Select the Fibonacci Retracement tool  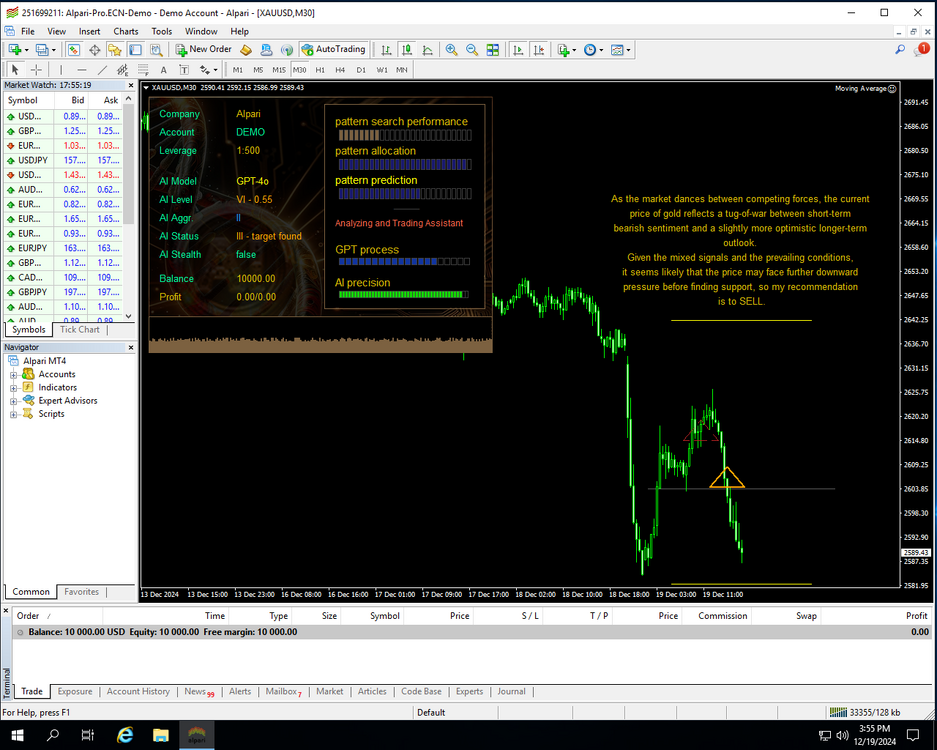pyautogui.click(x=143, y=70)
